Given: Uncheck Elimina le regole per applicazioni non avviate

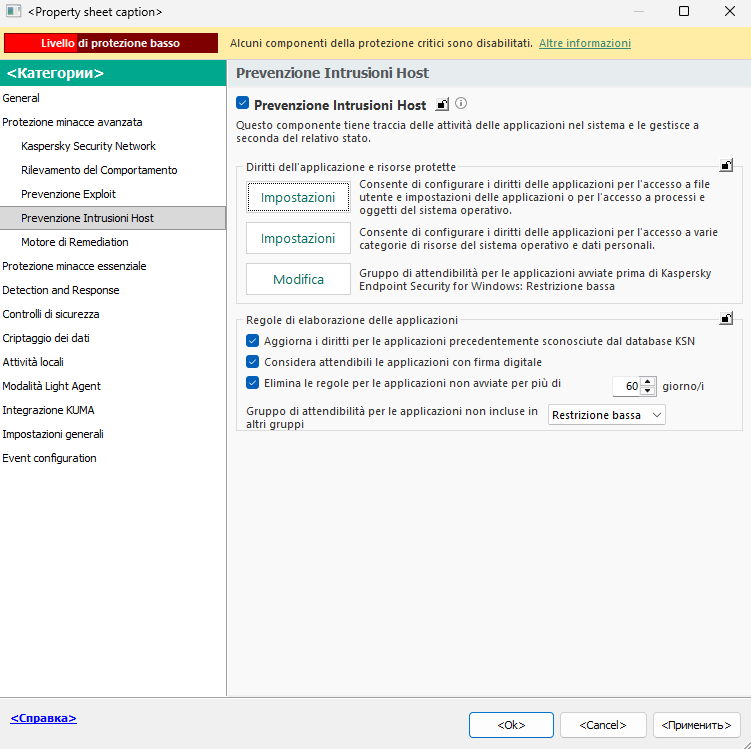Looking at the screenshot, I should tap(252, 383).
